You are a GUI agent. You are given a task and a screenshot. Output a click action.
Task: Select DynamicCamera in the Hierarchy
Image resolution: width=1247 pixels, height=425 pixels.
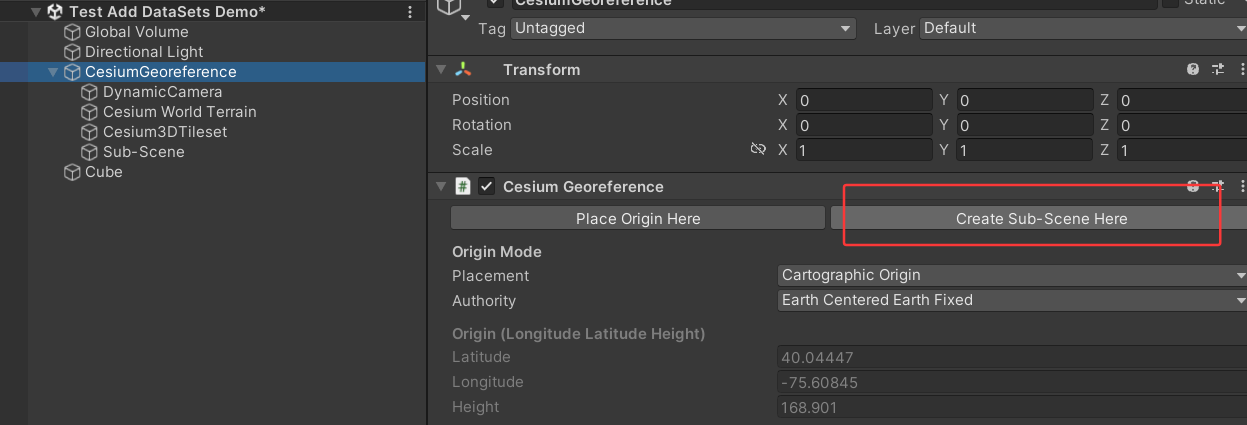click(163, 92)
